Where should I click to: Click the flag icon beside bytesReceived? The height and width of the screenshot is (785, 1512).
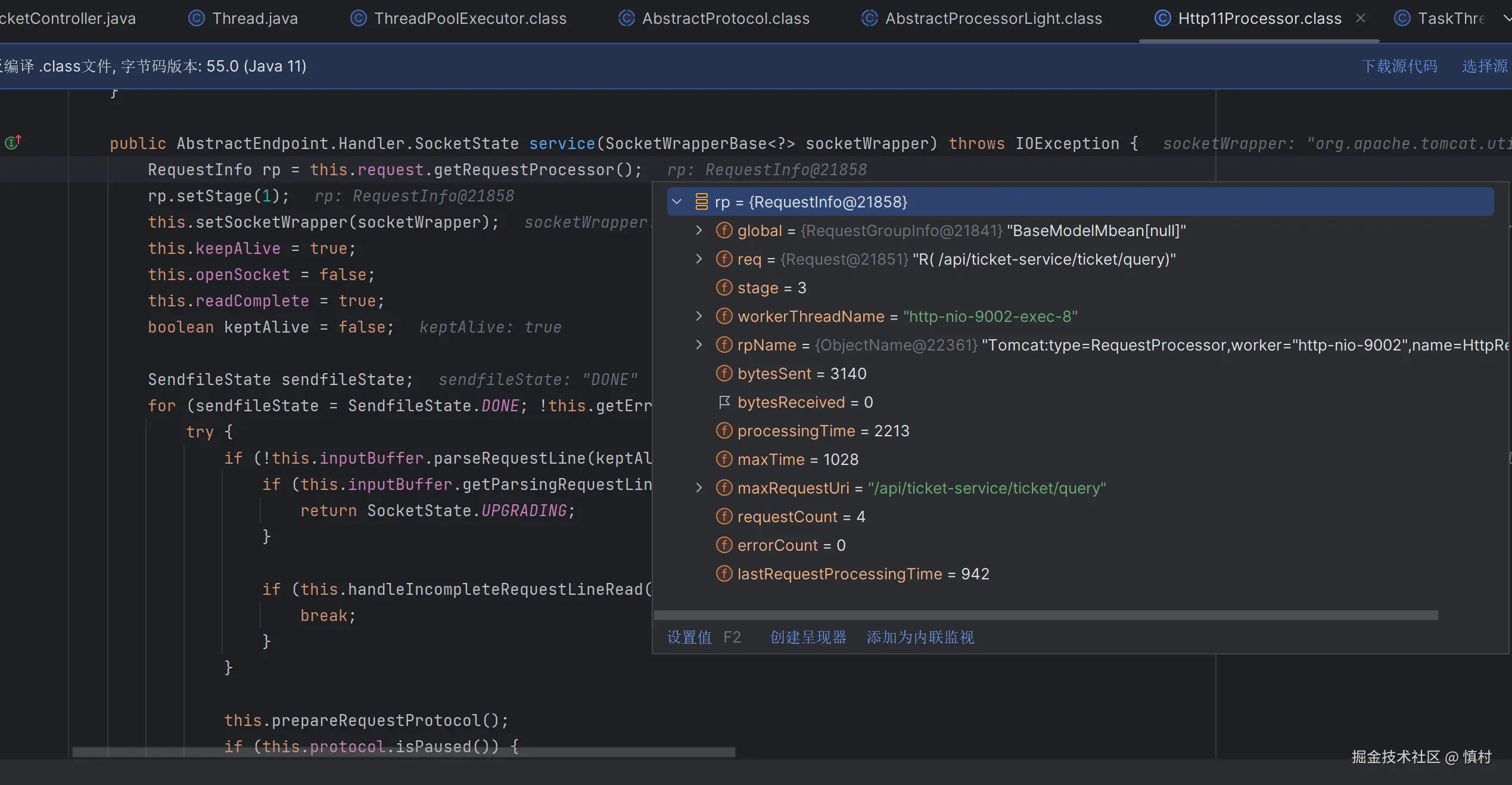click(724, 402)
